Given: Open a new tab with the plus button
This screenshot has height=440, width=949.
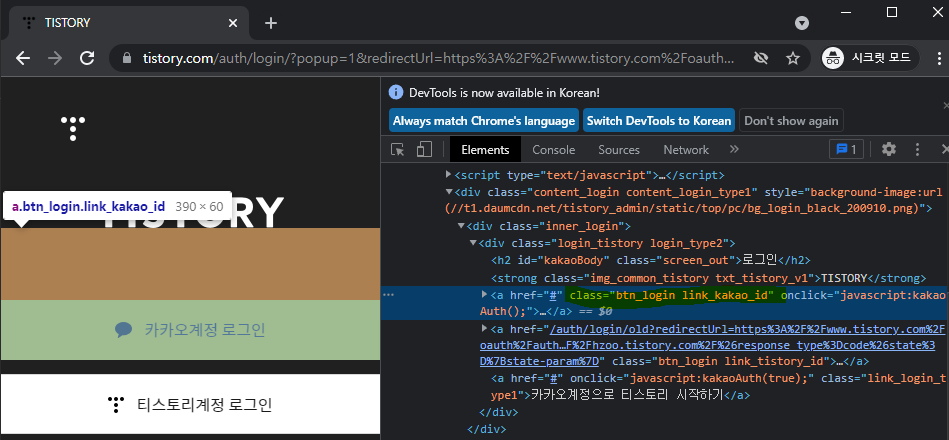Looking at the screenshot, I should click(x=271, y=23).
